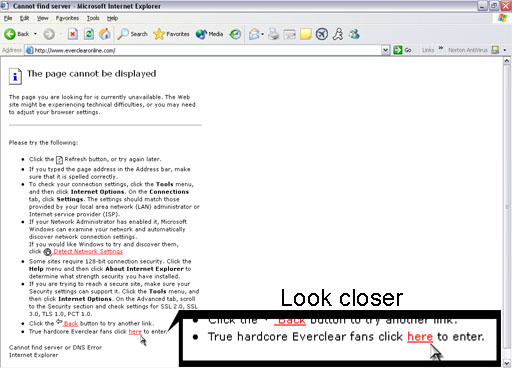
Task: Expand the address bar dropdown
Action: coord(385,50)
